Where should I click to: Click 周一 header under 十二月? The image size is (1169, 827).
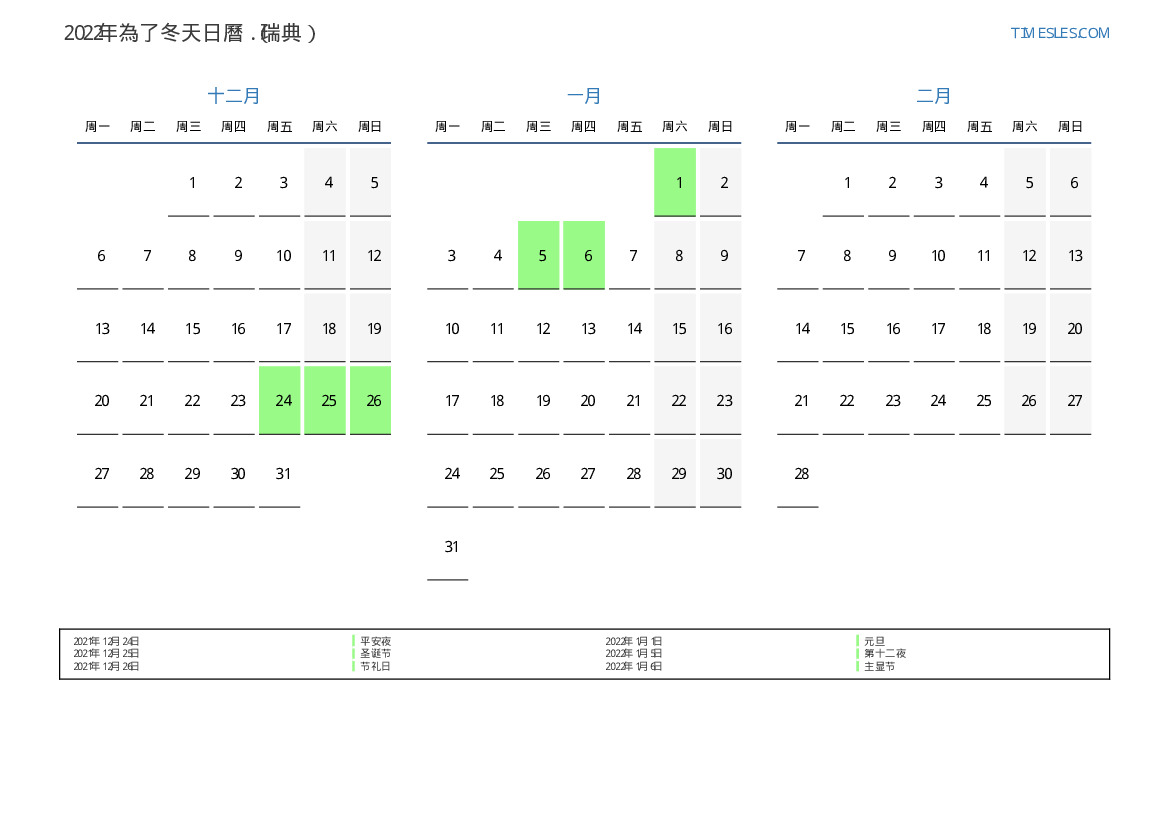pos(98,127)
